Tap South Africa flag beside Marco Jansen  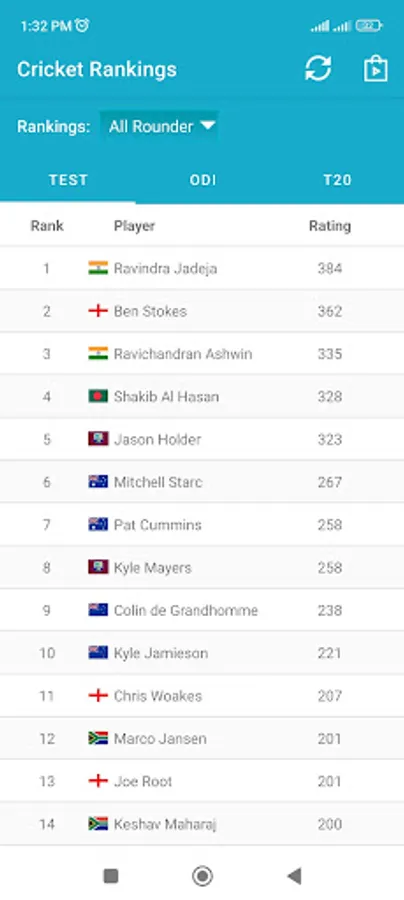[x=98, y=738]
